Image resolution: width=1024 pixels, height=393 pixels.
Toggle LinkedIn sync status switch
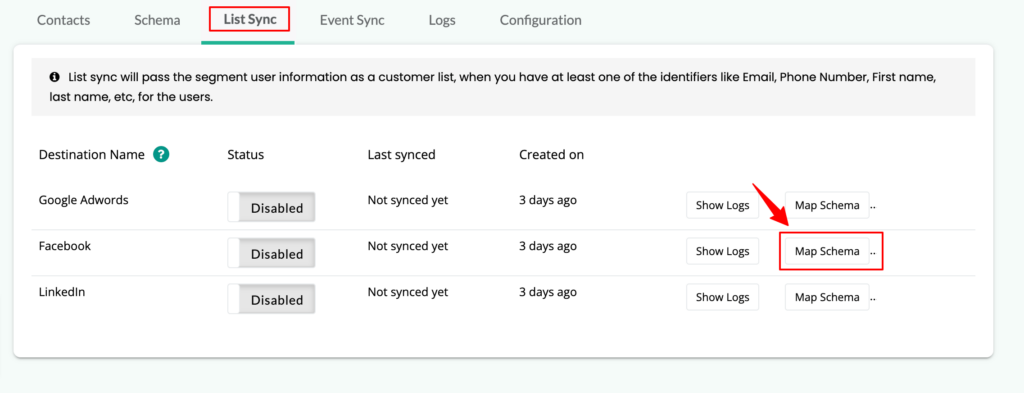point(271,300)
